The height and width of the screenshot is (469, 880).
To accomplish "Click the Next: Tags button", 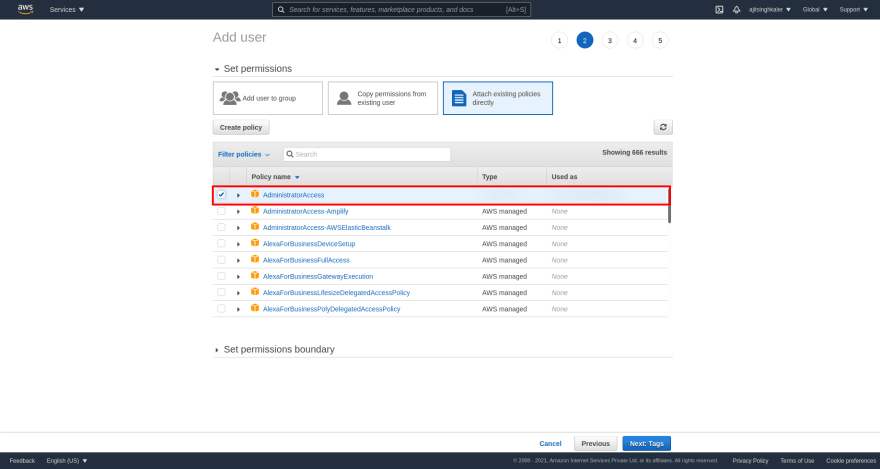I will pyautogui.click(x=647, y=443).
